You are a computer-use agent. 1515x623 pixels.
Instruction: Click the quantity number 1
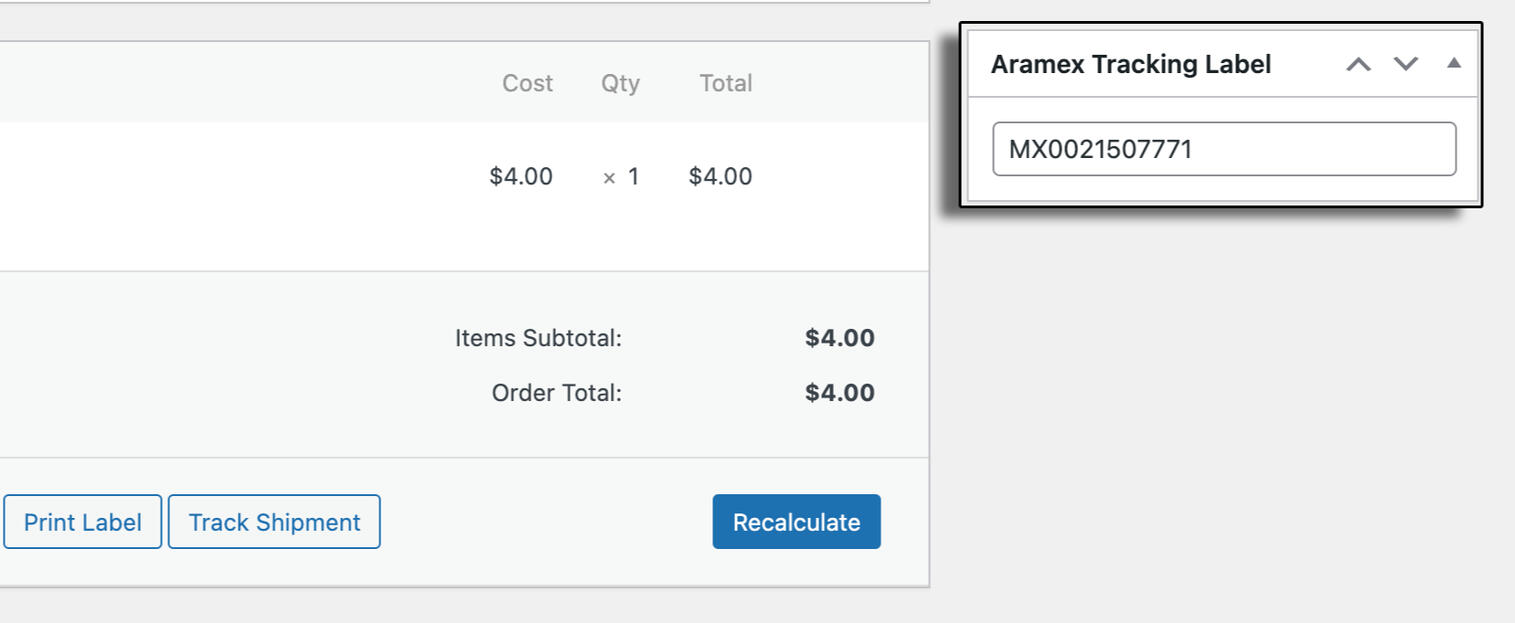point(633,177)
